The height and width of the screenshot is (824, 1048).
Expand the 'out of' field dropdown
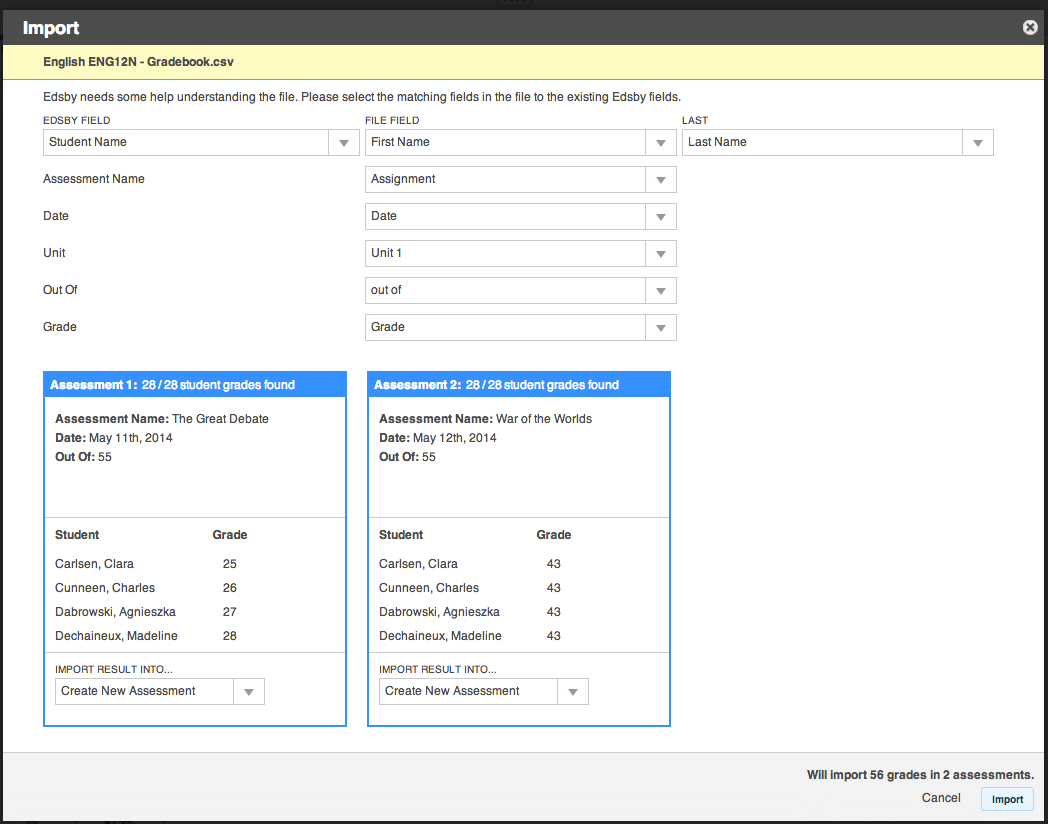click(660, 290)
